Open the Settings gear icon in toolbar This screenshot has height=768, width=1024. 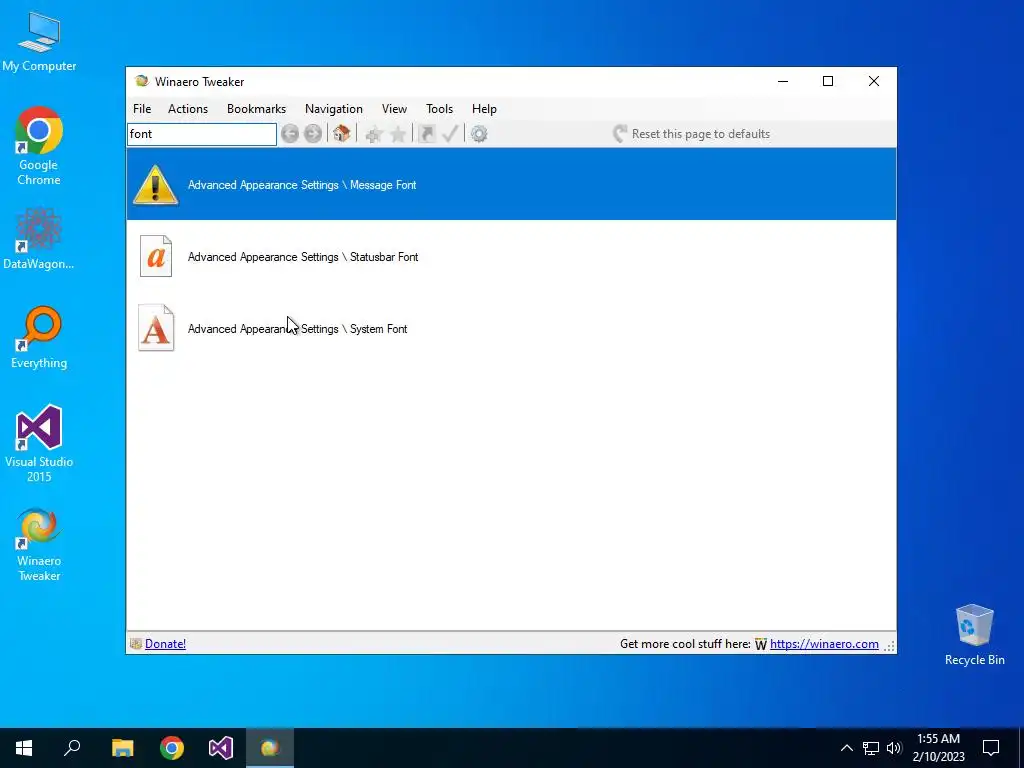(x=479, y=134)
